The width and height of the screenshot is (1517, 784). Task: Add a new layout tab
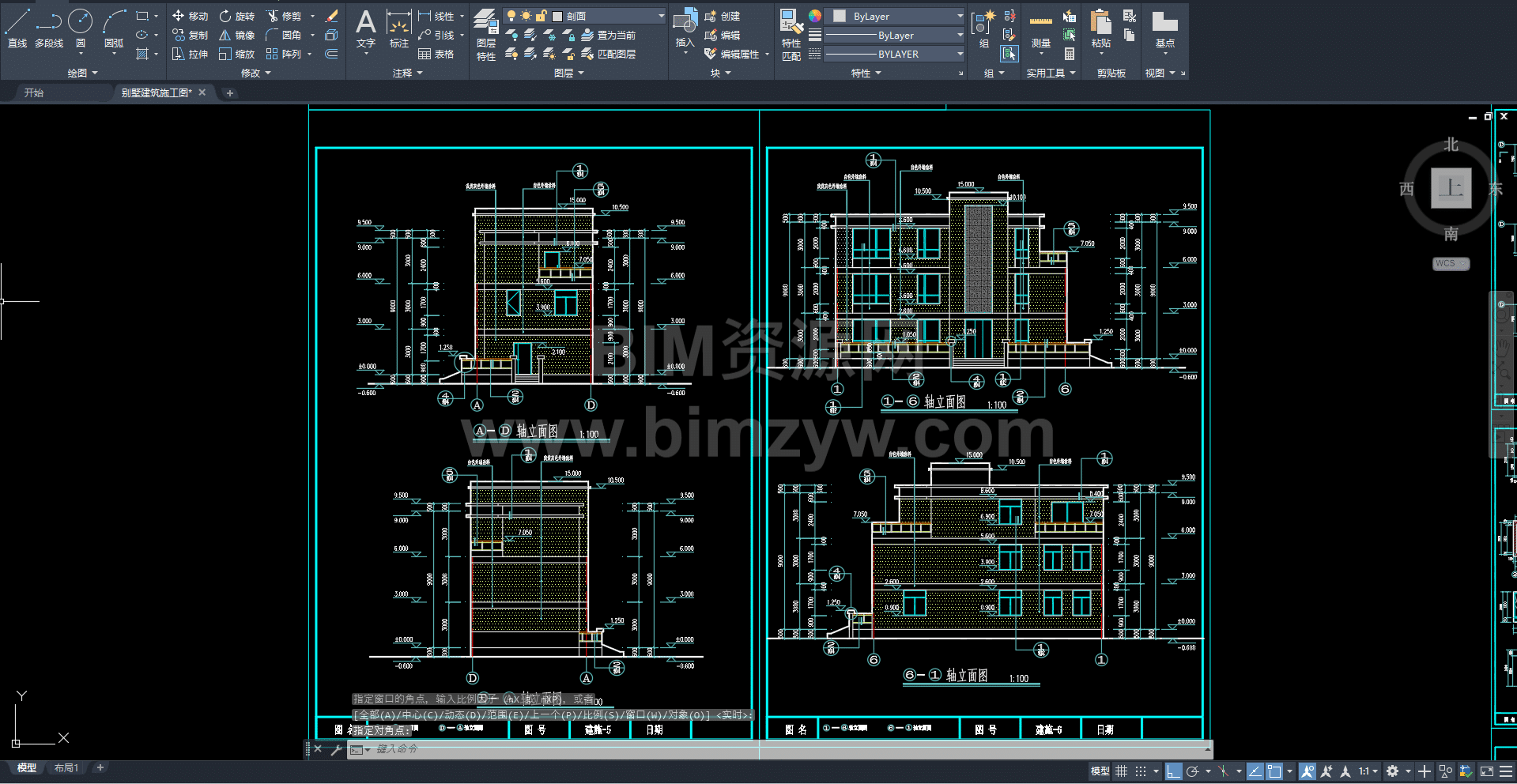coord(100,768)
